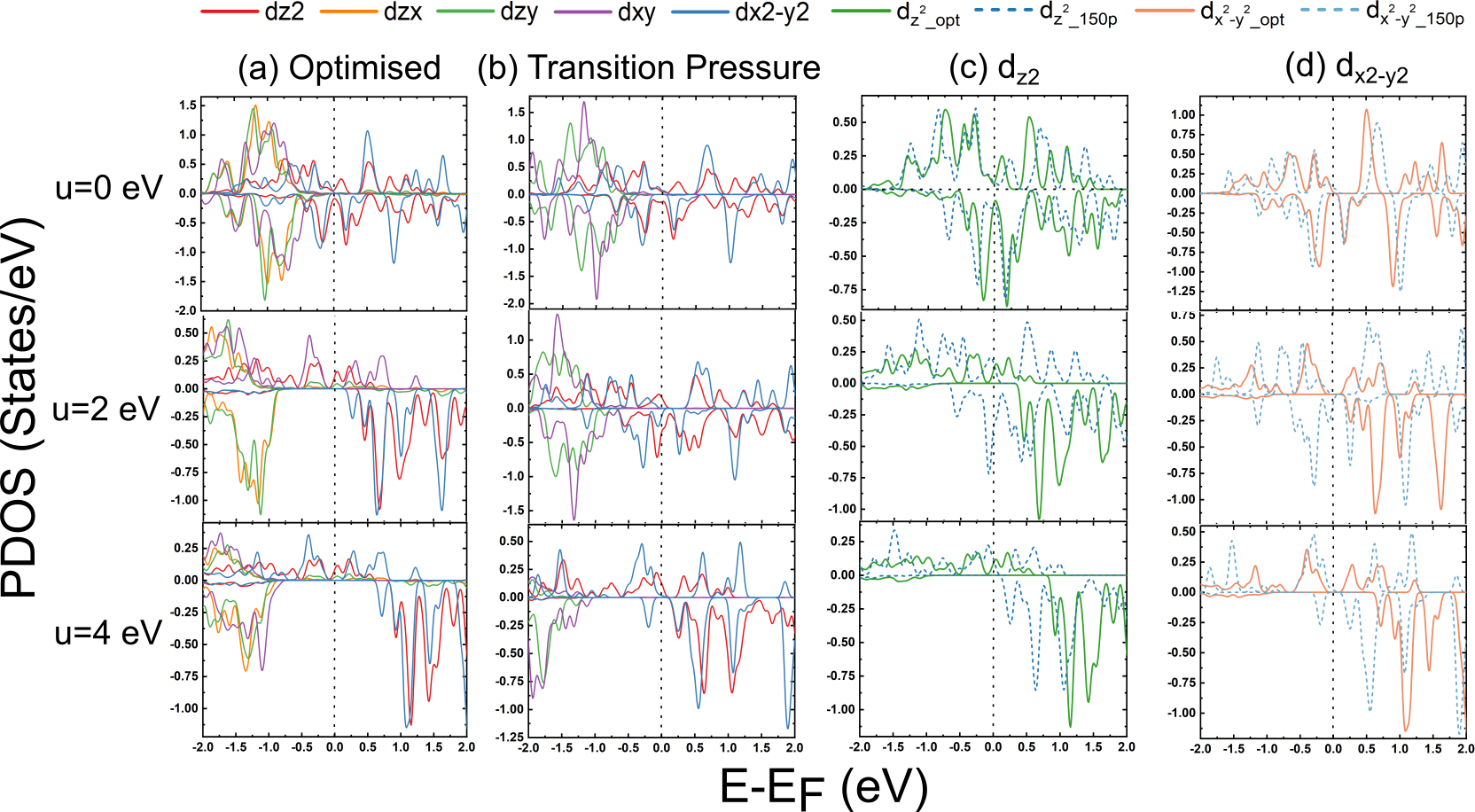Click the purple dxy legend line sample
Screen dimensions: 1475x812
582,12
